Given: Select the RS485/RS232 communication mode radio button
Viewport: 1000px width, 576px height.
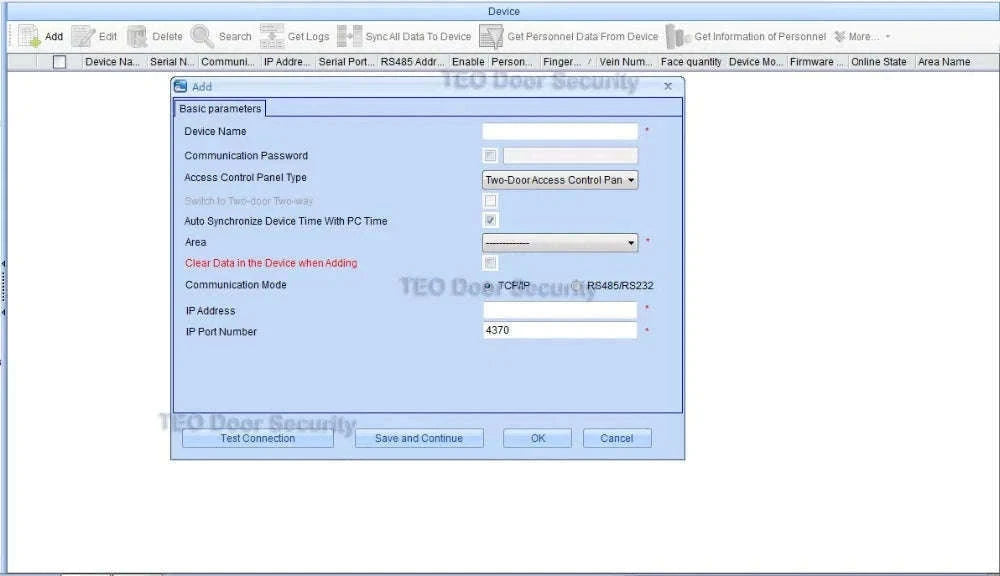Looking at the screenshot, I should coord(576,286).
